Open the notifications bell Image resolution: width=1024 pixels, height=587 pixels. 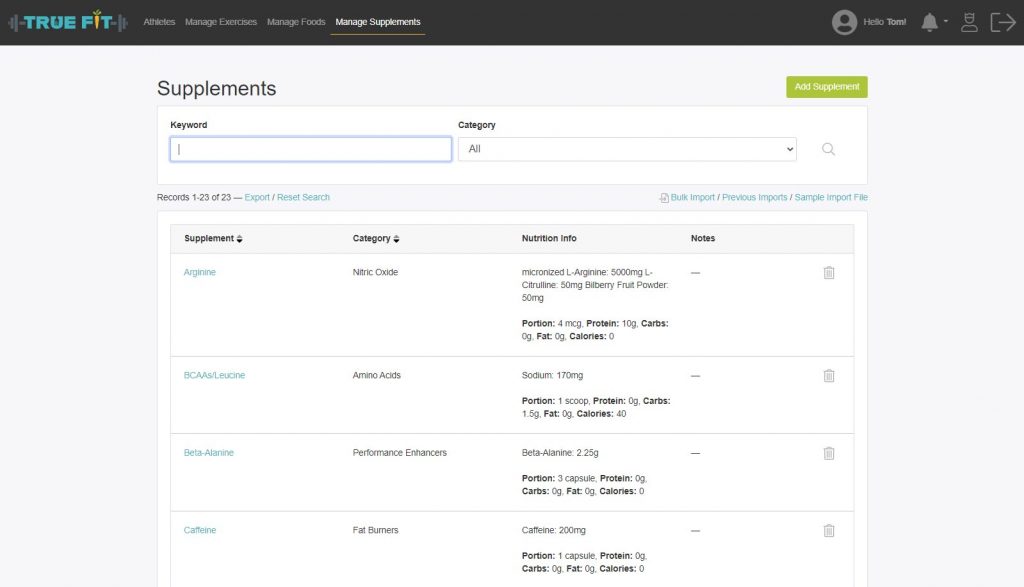tap(929, 22)
